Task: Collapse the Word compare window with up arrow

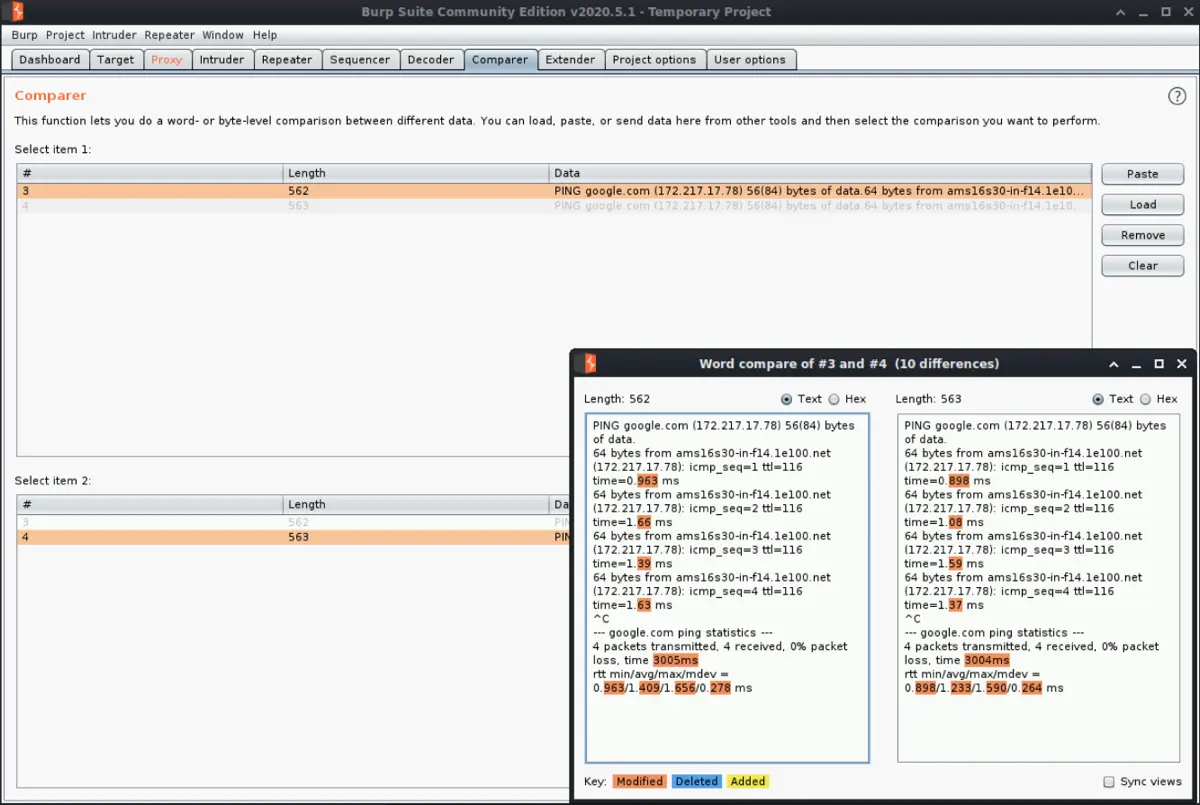Action: (x=1114, y=364)
